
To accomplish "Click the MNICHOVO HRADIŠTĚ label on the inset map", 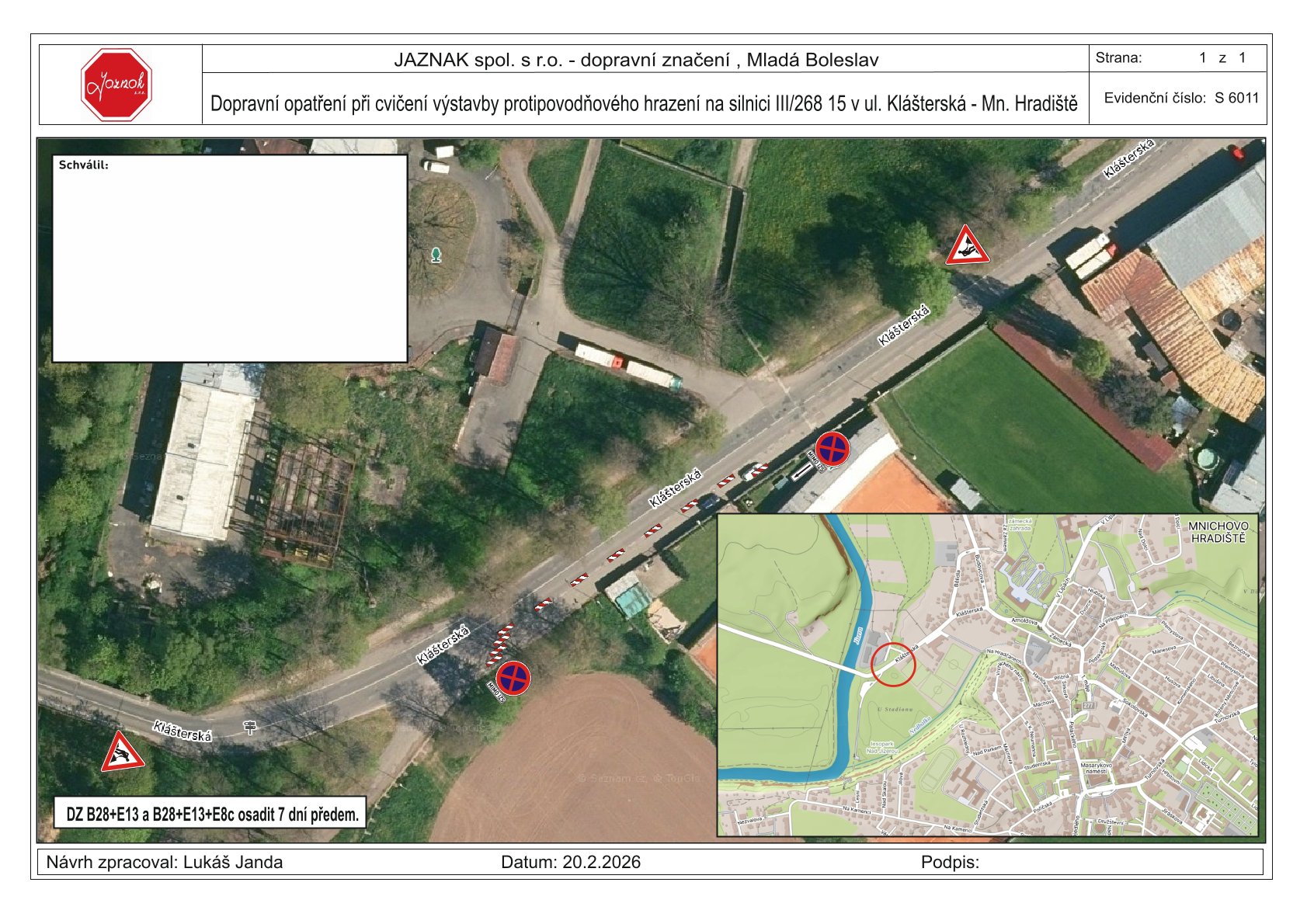I will [x=1217, y=532].
